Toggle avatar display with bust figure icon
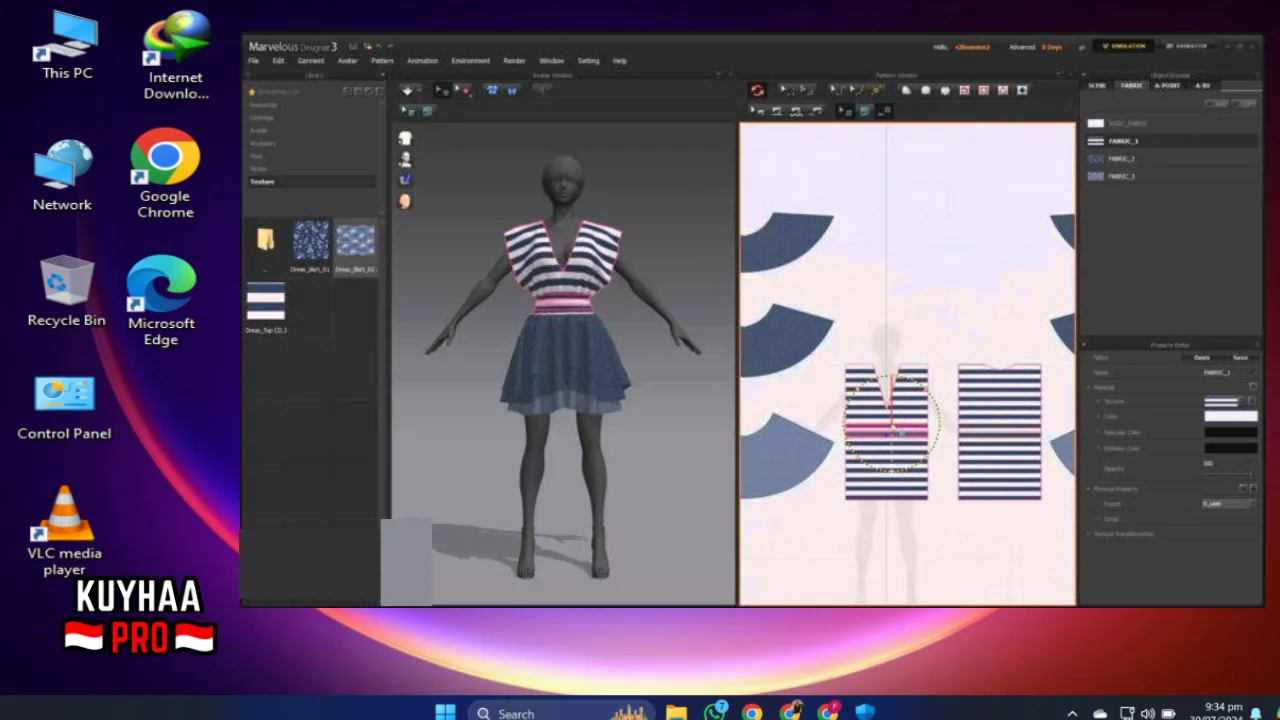The width and height of the screenshot is (1280, 720). coord(405,159)
